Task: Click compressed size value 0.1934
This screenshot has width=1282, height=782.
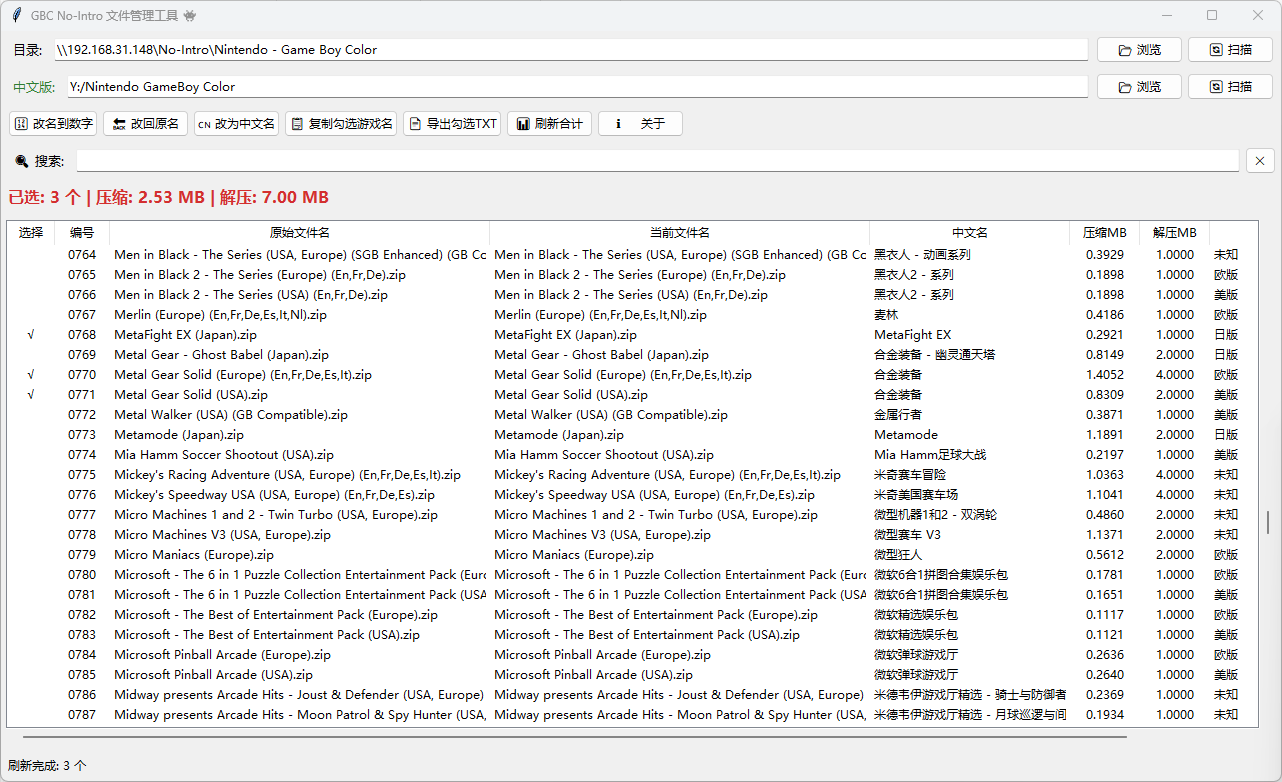Action: (x=1105, y=715)
